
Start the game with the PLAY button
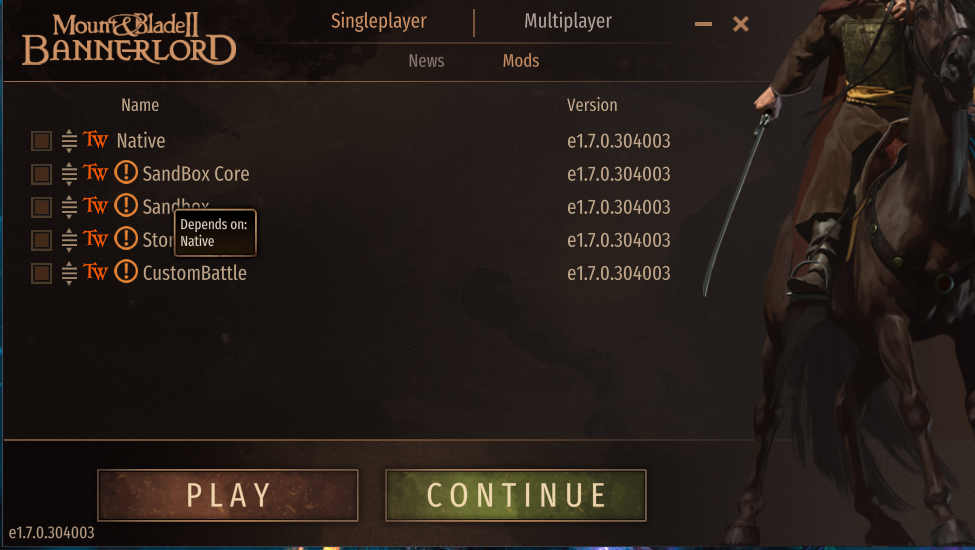[x=228, y=495]
